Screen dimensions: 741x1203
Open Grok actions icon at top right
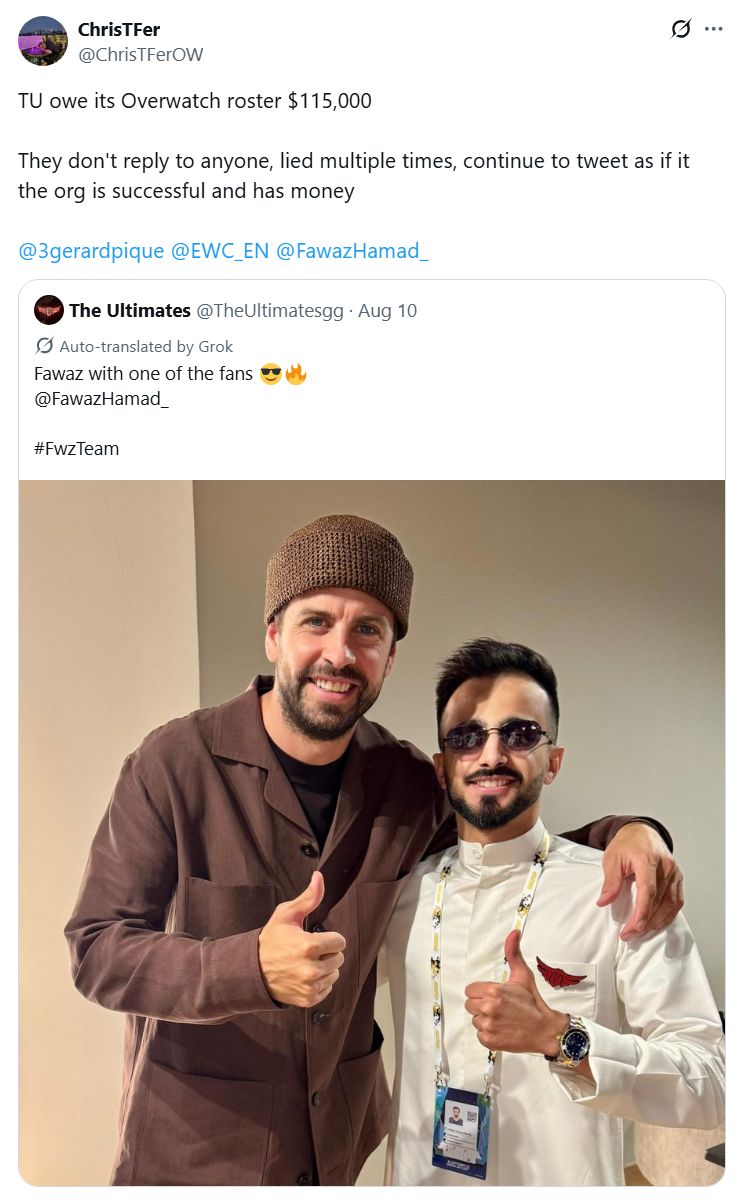681,29
